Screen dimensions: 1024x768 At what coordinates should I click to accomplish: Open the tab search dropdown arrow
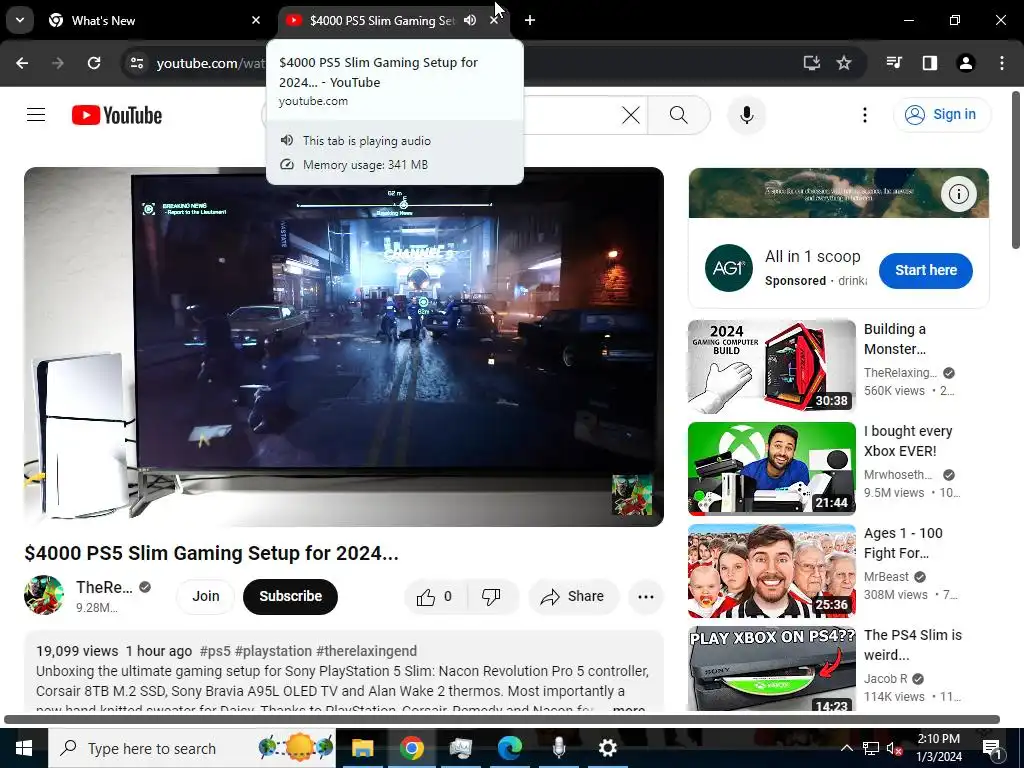(20, 20)
